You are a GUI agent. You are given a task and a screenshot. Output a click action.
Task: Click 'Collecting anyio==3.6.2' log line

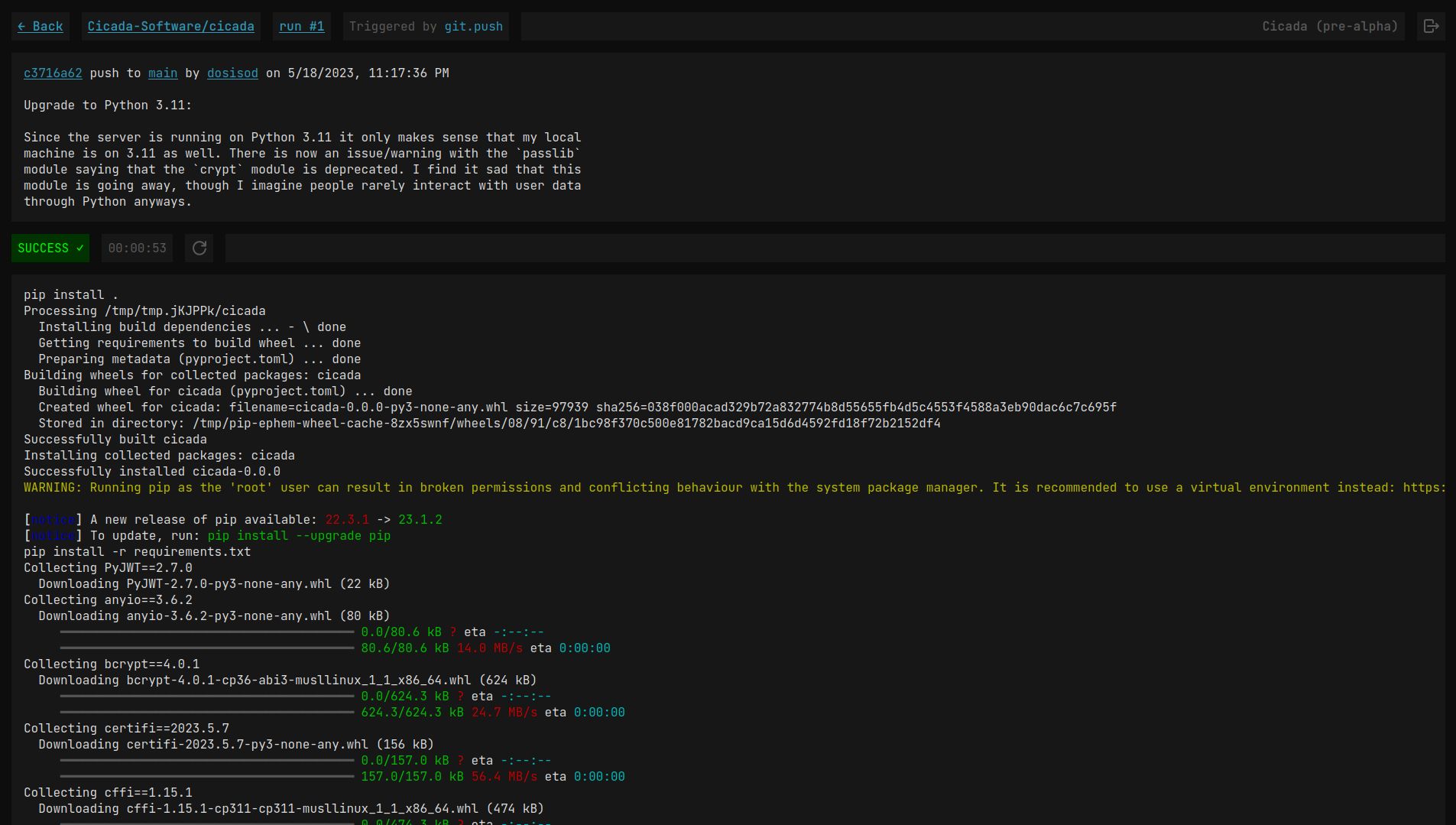(108, 600)
